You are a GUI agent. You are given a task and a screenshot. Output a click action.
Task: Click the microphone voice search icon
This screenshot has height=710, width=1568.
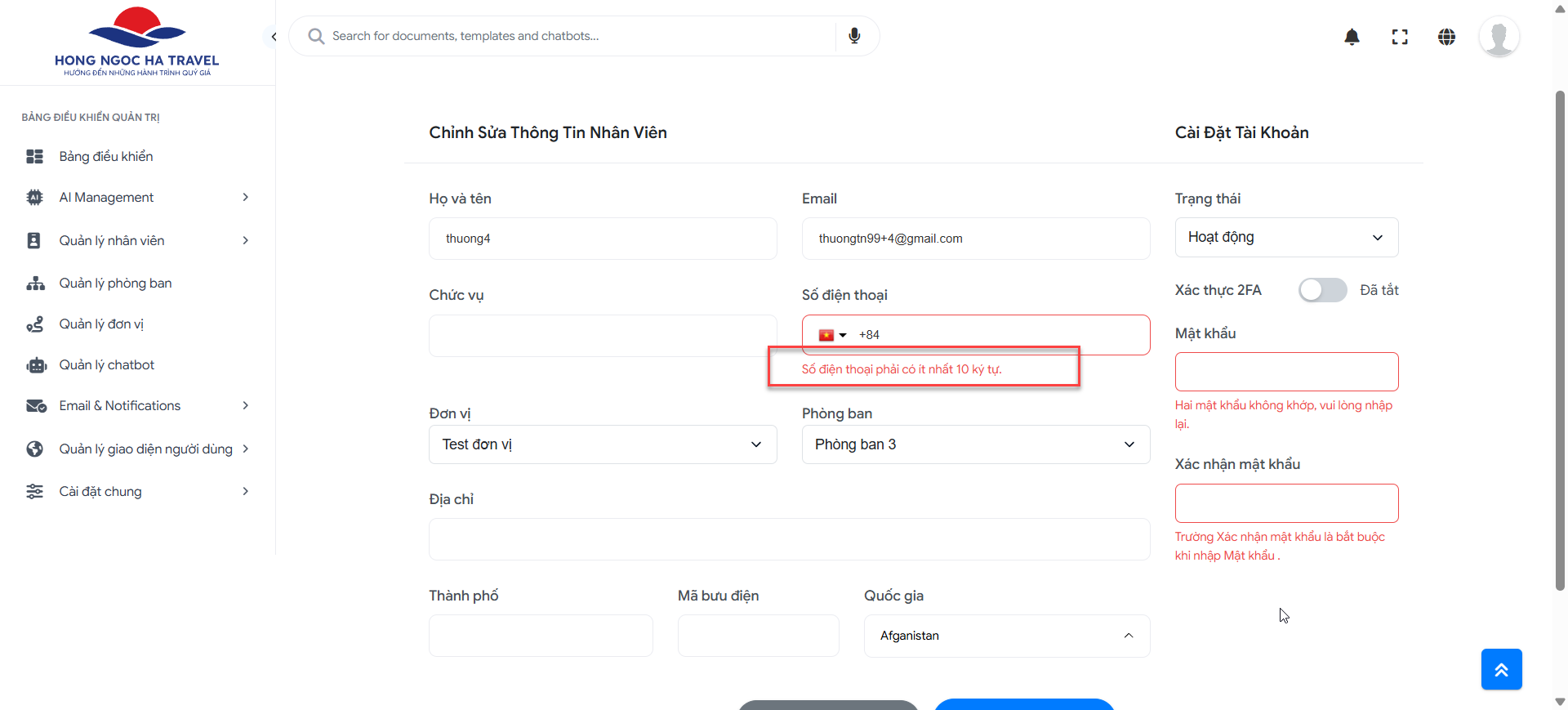(x=854, y=36)
